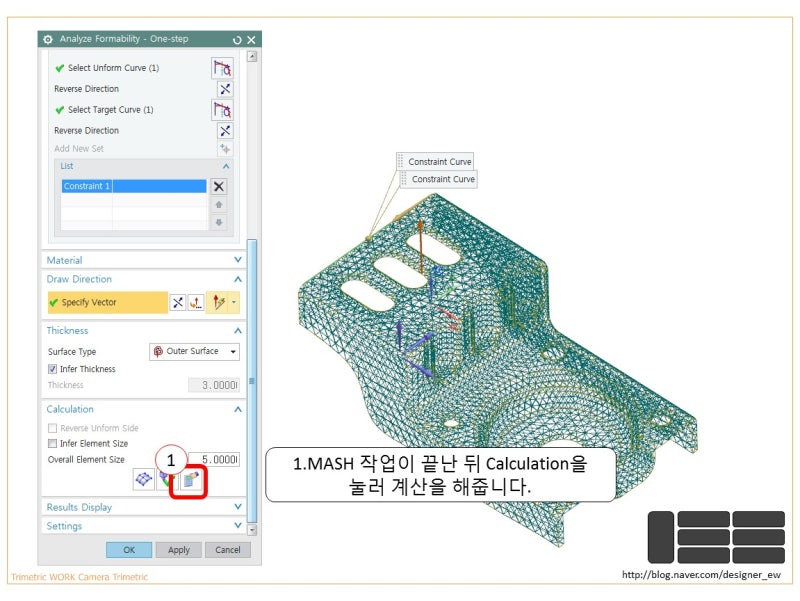Click the dialog vertical scrollbar thumb
This screenshot has height=601, width=800.
tap(252, 381)
